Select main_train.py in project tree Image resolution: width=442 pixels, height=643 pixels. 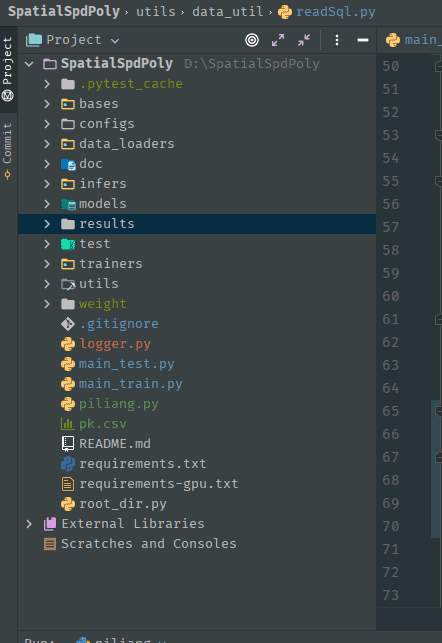point(130,384)
